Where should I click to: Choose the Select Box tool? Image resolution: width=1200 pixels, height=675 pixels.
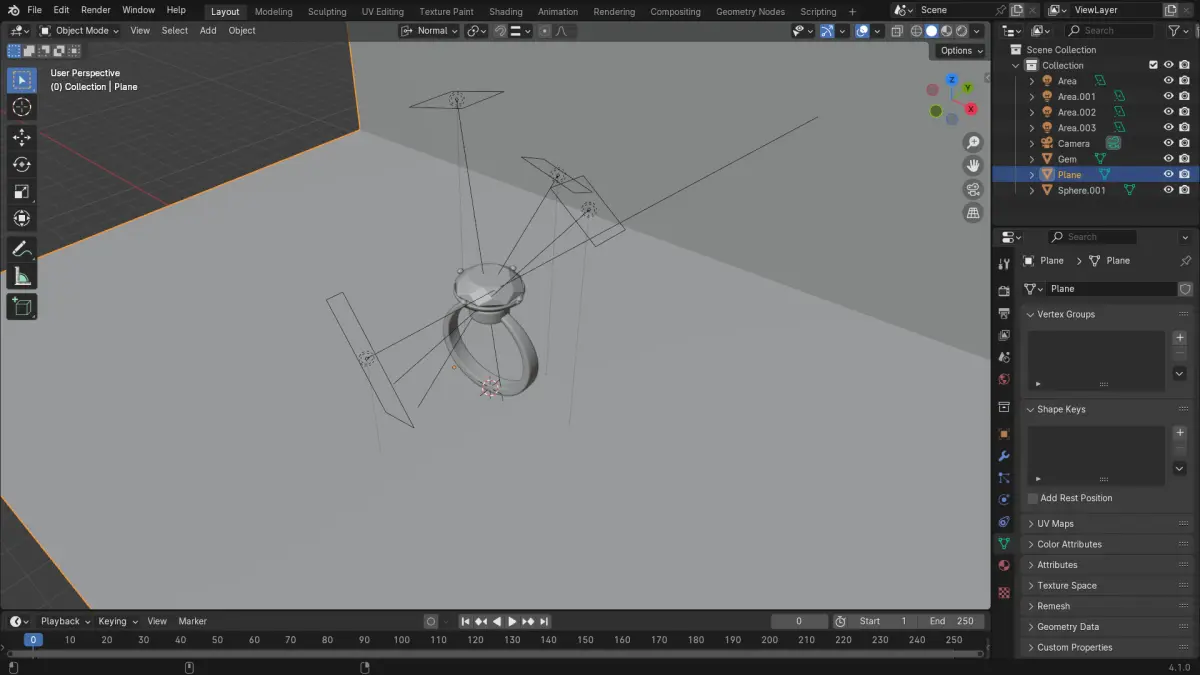[22, 79]
